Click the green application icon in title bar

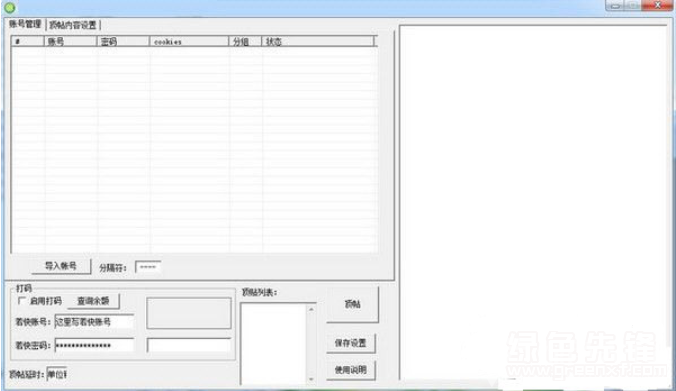(x=9, y=7)
